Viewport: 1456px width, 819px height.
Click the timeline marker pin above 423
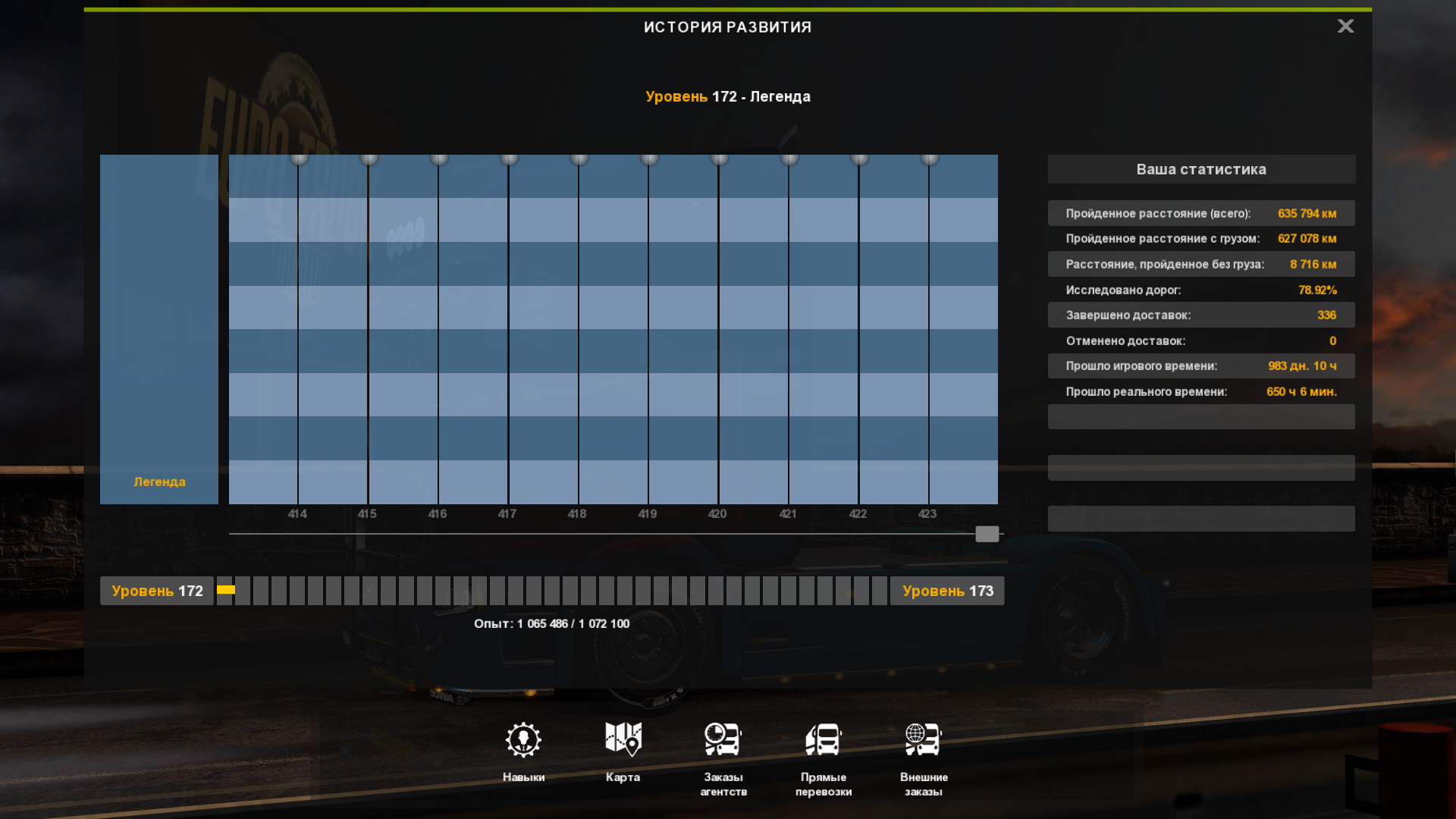[x=930, y=158]
